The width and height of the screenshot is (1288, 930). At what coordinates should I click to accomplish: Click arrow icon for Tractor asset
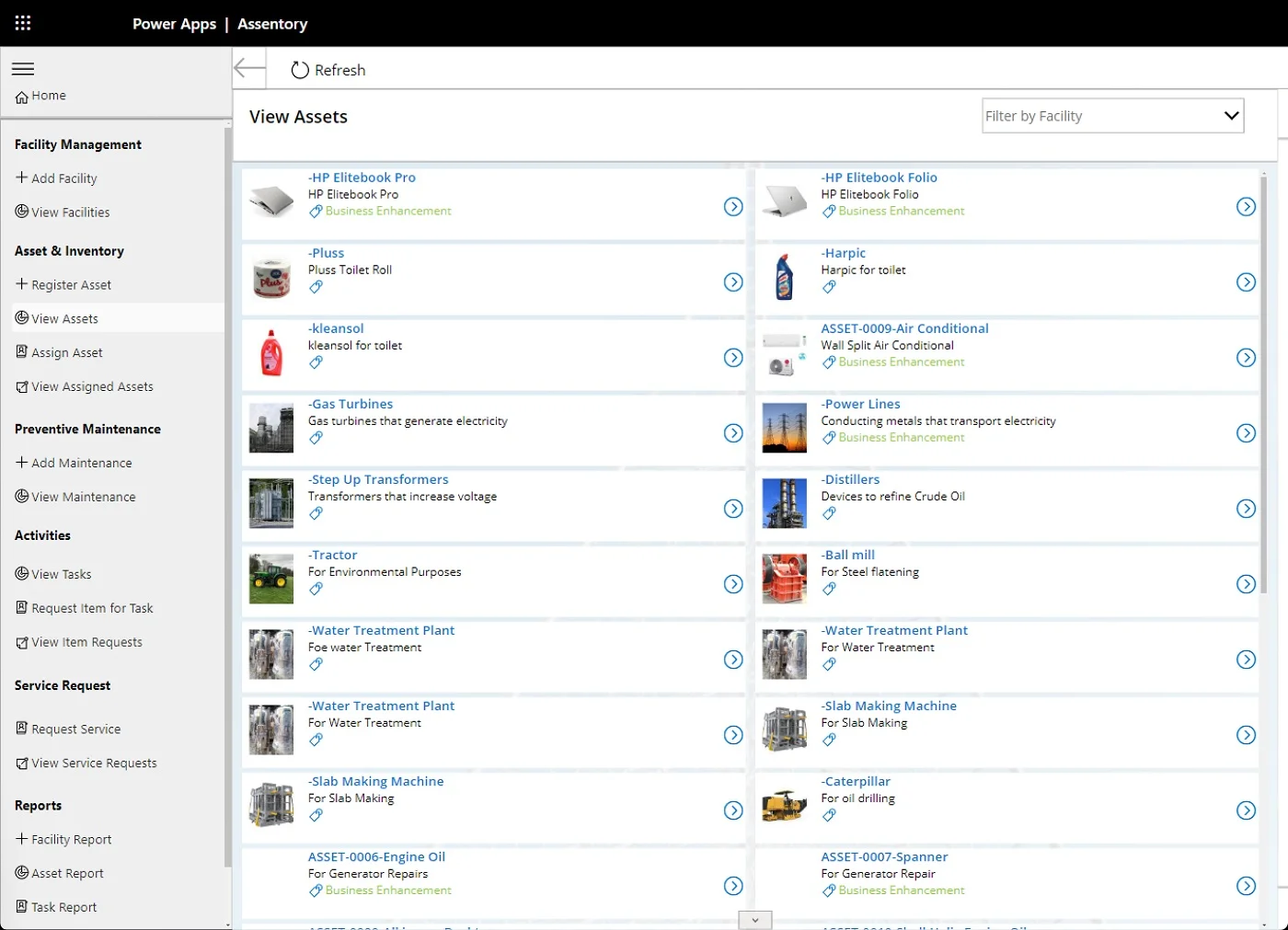click(733, 584)
